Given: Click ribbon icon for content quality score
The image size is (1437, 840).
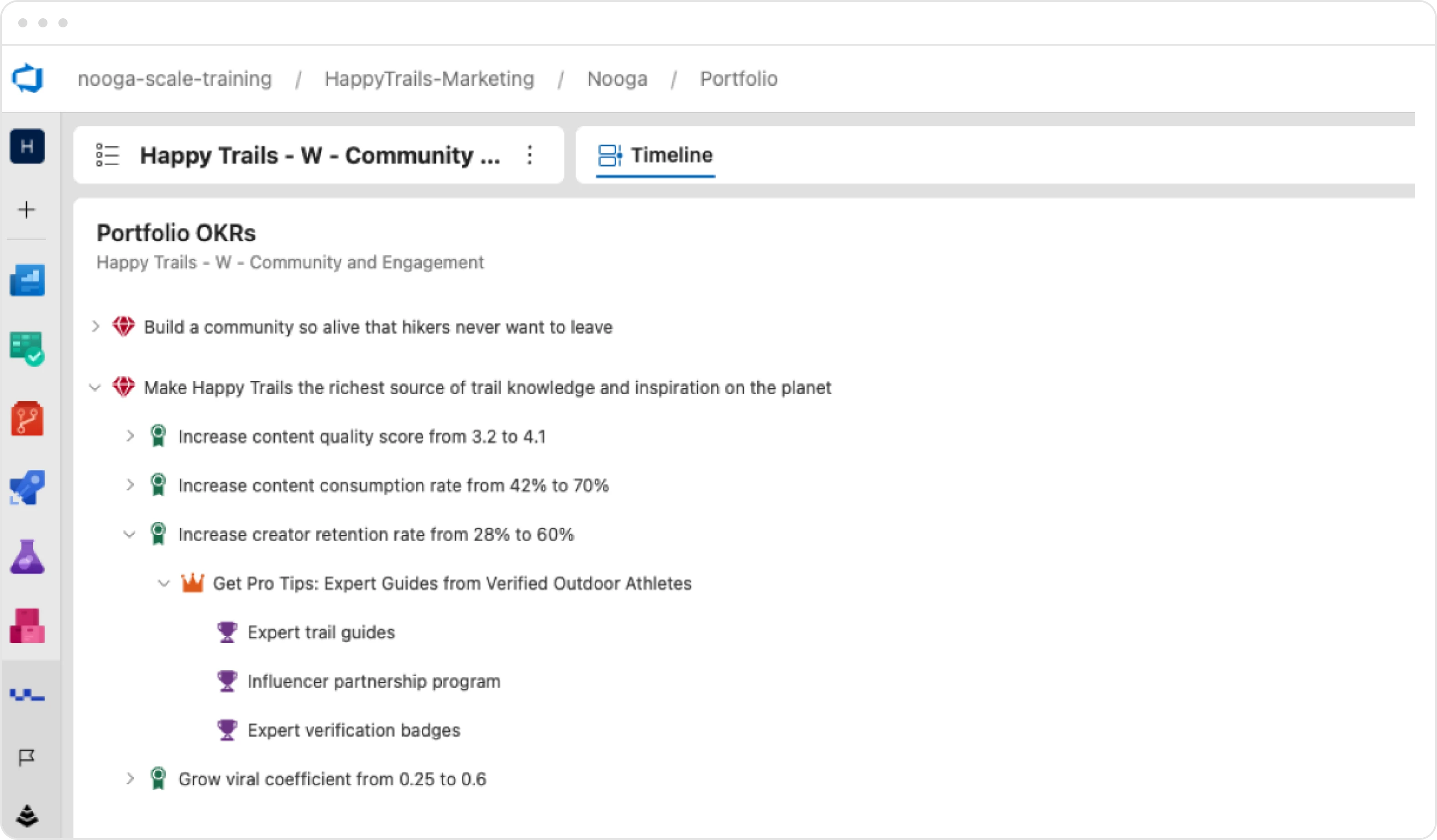Looking at the screenshot, I should (158, 436).
